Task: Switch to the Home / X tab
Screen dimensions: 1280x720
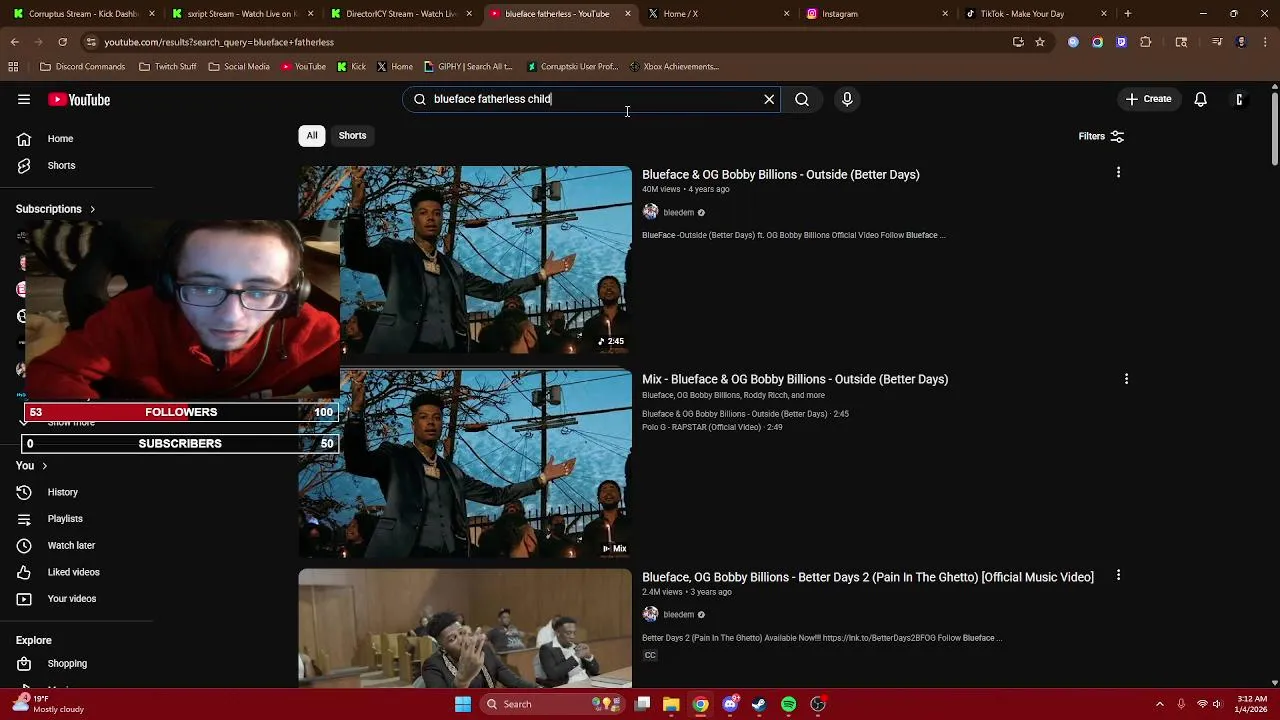Action: 718,14
